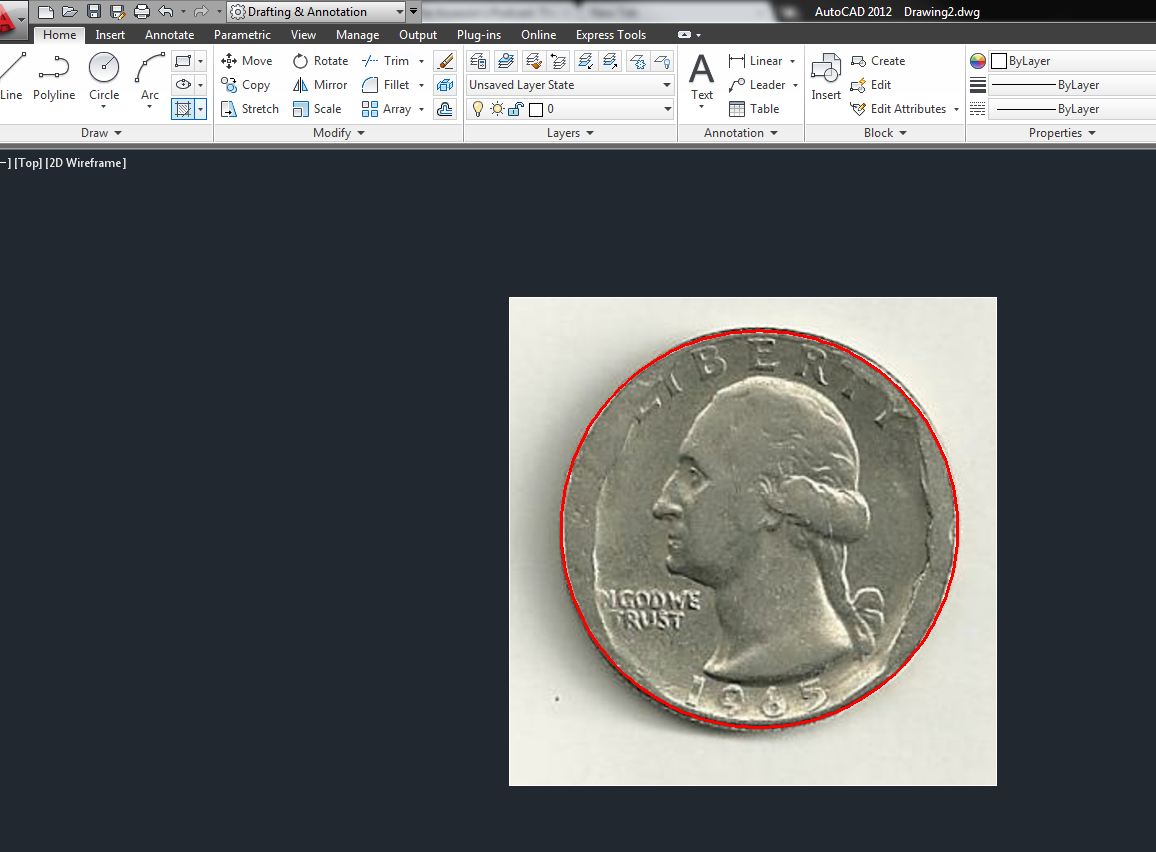Open the Unsaved Layer State dropdown
1156x852 pixels.
tap(570, 85)
